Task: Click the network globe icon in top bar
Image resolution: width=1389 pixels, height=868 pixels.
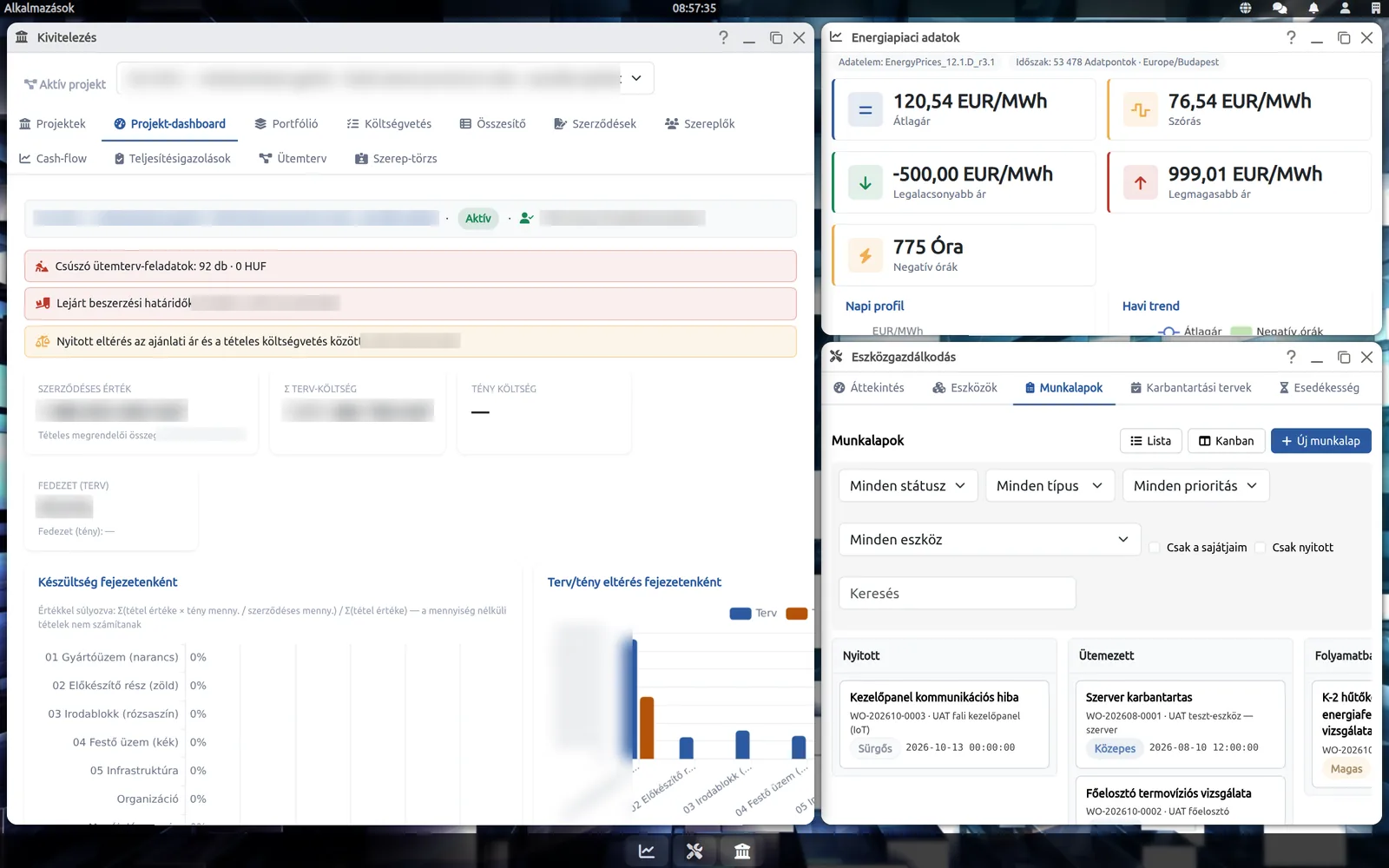Action: (x=1246, y=8)
